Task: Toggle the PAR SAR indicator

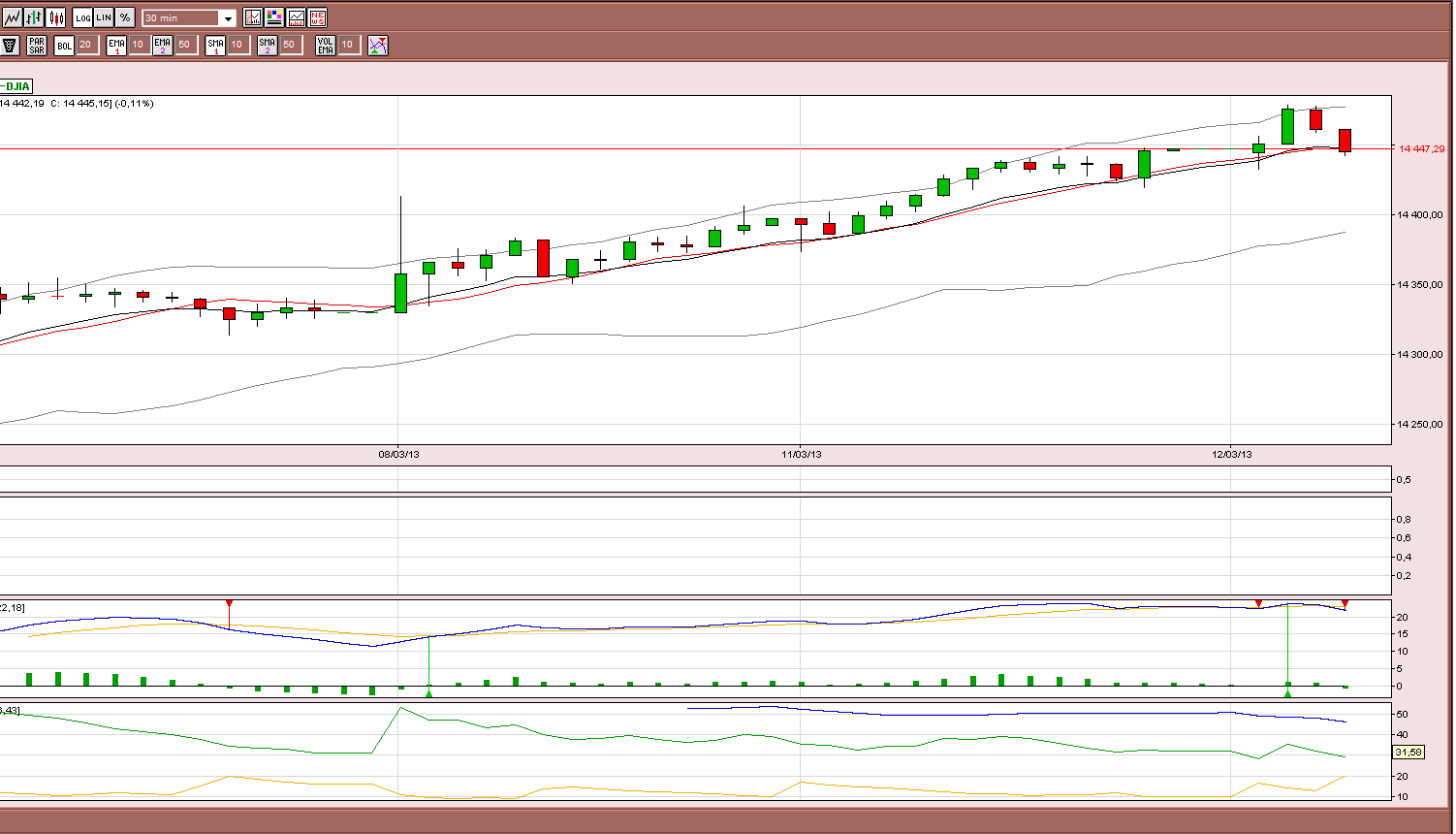Action: (37, 45)
